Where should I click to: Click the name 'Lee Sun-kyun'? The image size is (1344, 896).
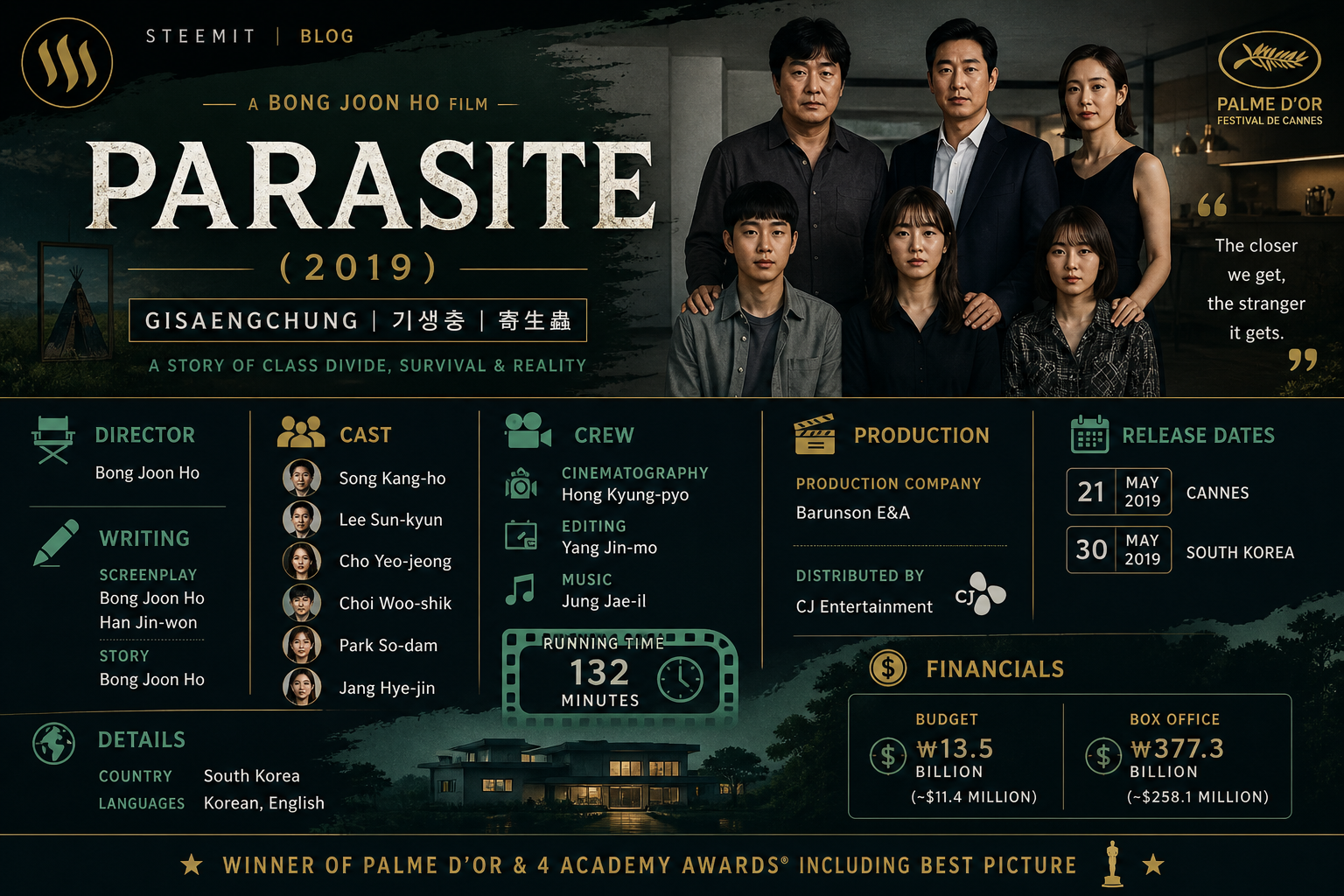click(x=391, y=520)
